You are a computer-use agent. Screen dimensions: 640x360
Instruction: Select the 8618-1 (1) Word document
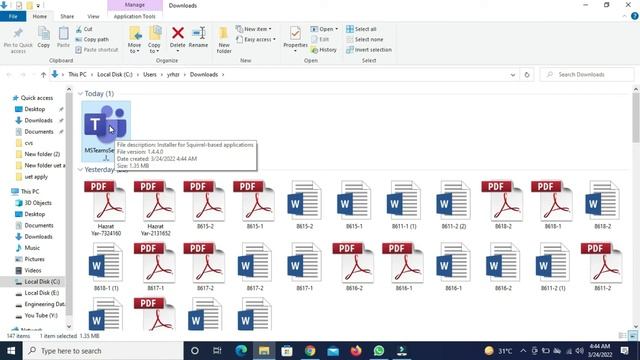(x=106, y=267)
